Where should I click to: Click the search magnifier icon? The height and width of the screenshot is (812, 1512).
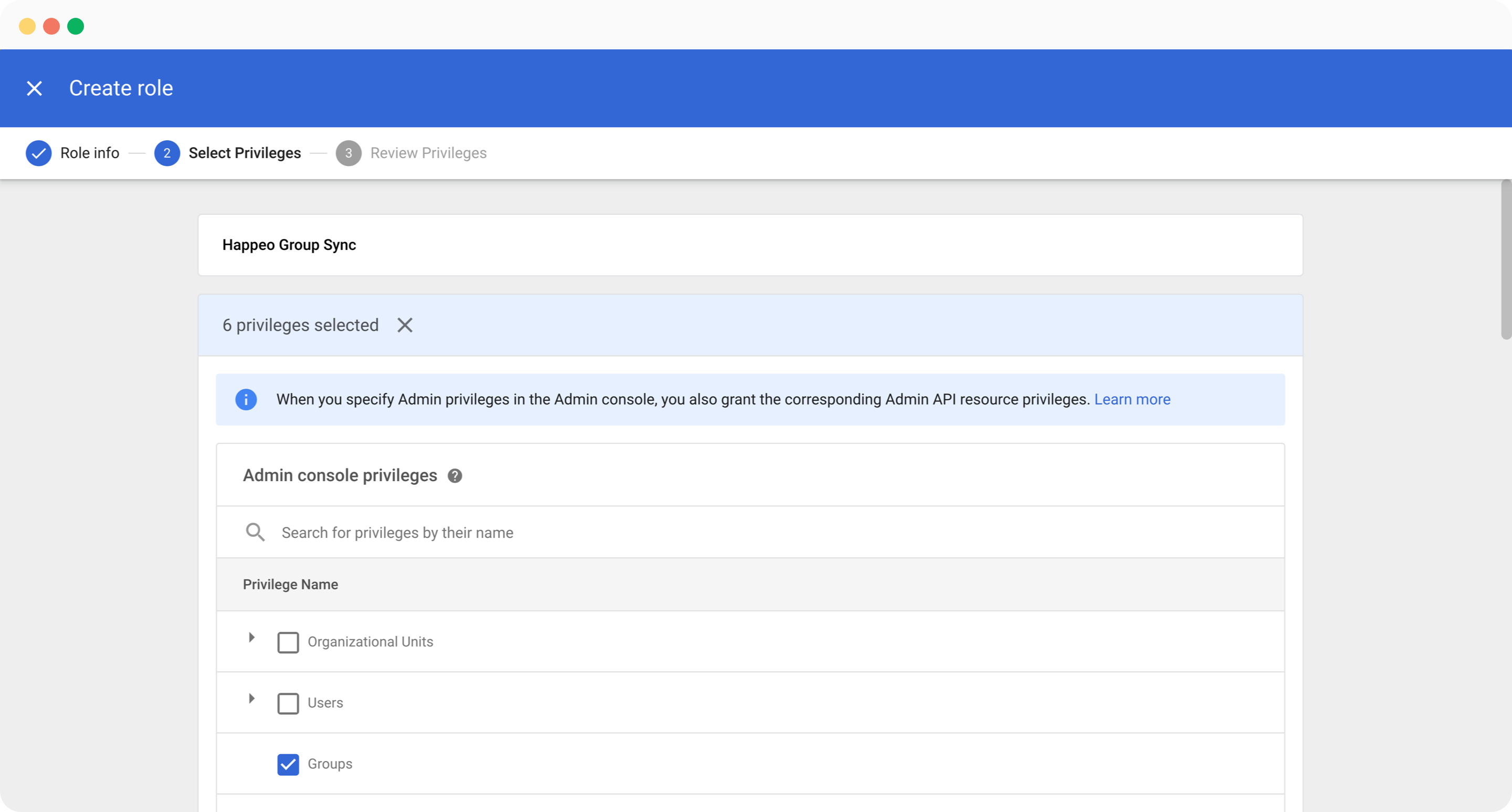click(255, 532)
